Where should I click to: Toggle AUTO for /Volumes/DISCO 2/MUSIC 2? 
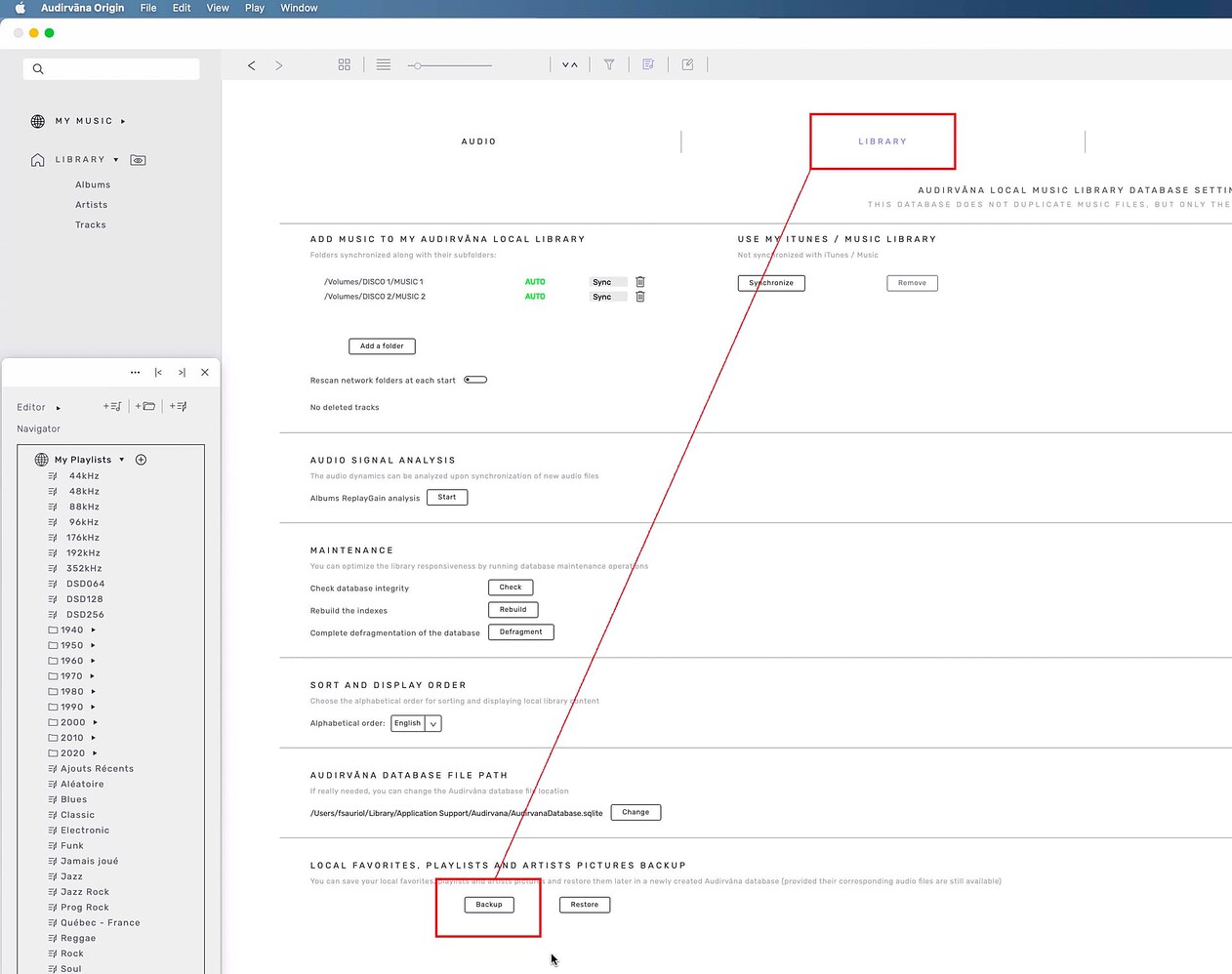pos(535,297)
